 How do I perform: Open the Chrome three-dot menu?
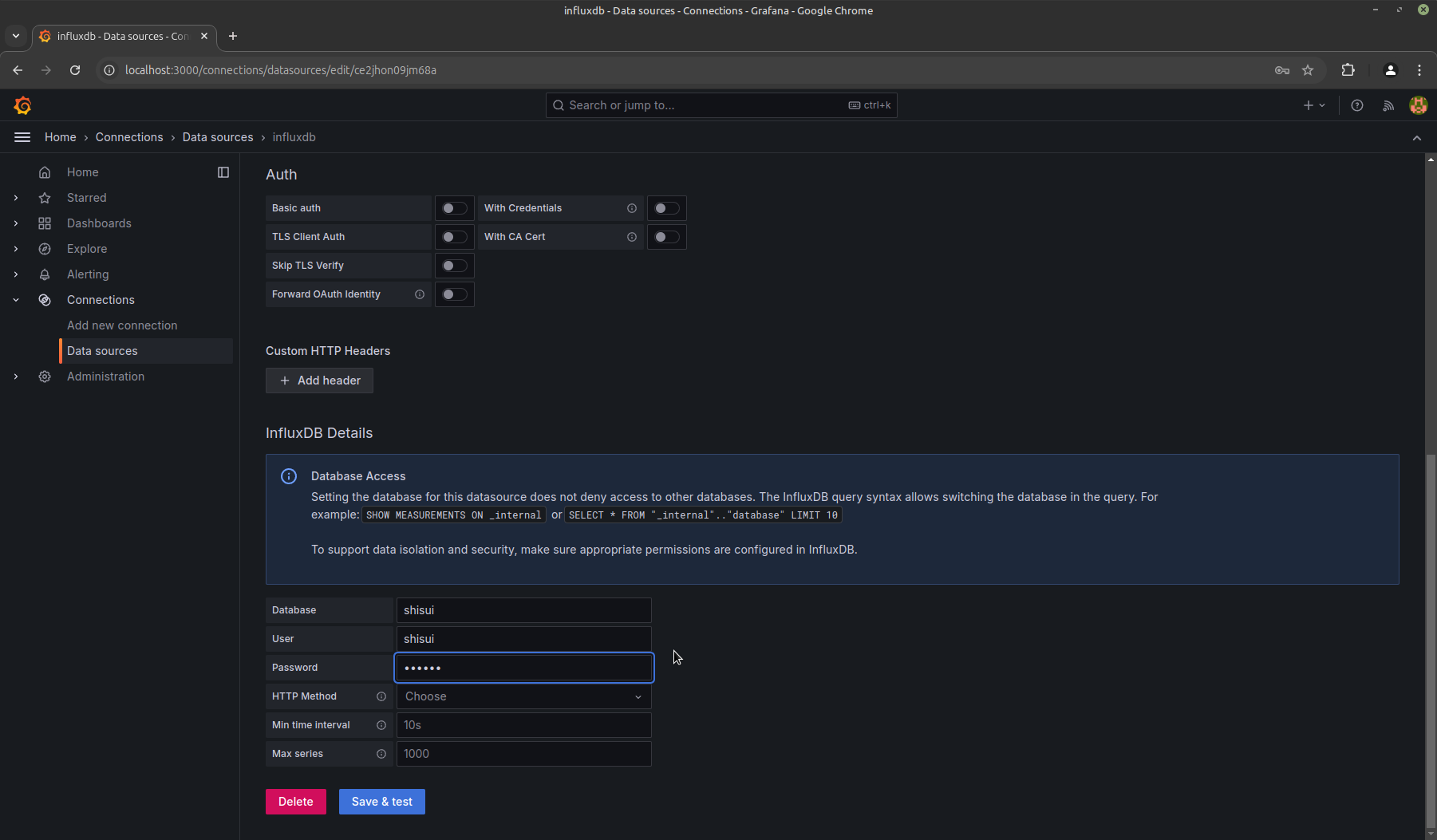(1419, 70)
